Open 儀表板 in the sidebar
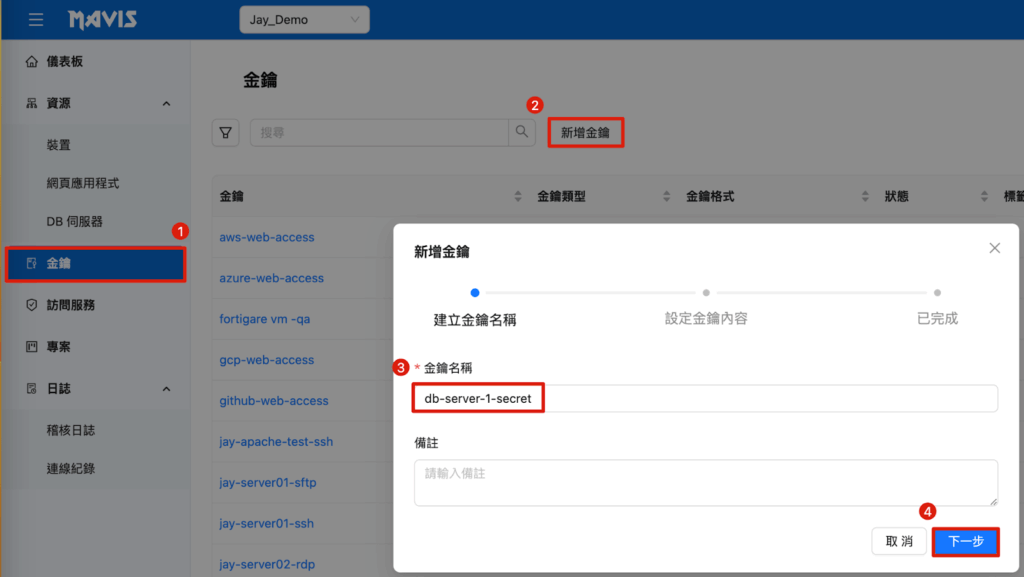1024x577 pixels. 64,62
